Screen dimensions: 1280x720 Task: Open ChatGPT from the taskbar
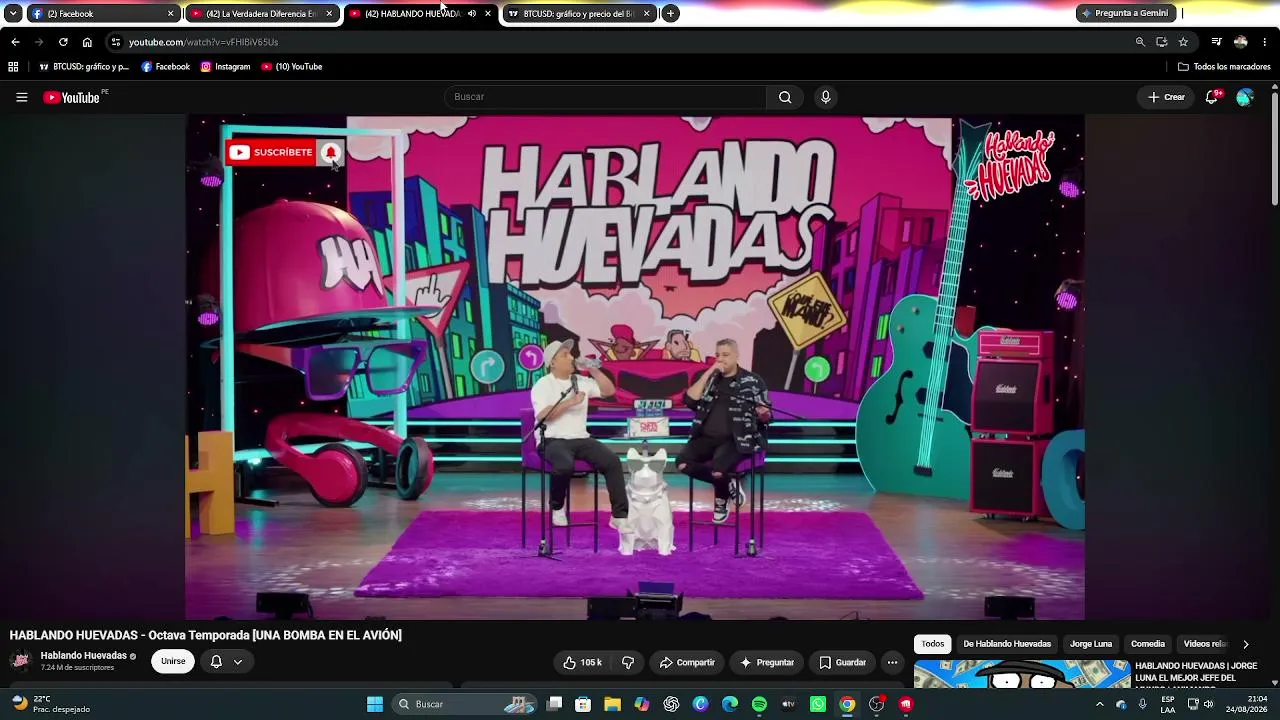671,704
